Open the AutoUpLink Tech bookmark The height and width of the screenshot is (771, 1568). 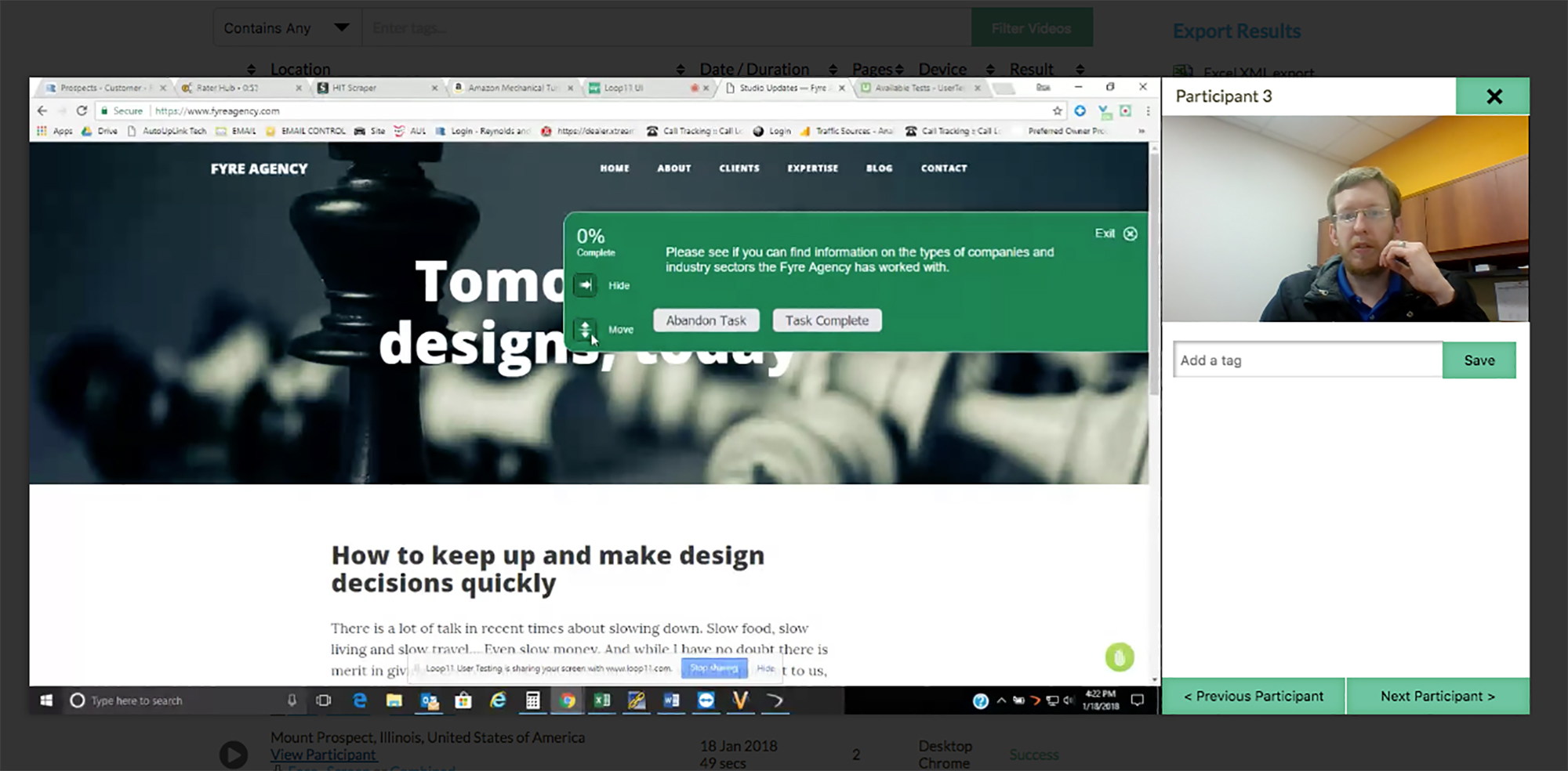pyautogui.click(x=167, y=131)
